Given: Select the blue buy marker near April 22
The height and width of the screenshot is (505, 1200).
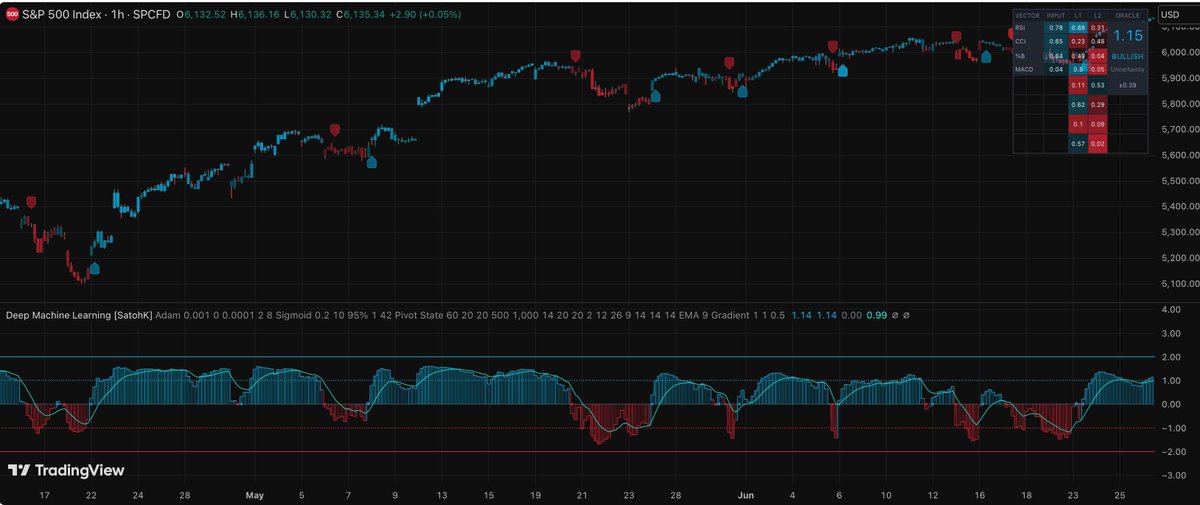Looking at the screenshot, I should click(94, 267).
